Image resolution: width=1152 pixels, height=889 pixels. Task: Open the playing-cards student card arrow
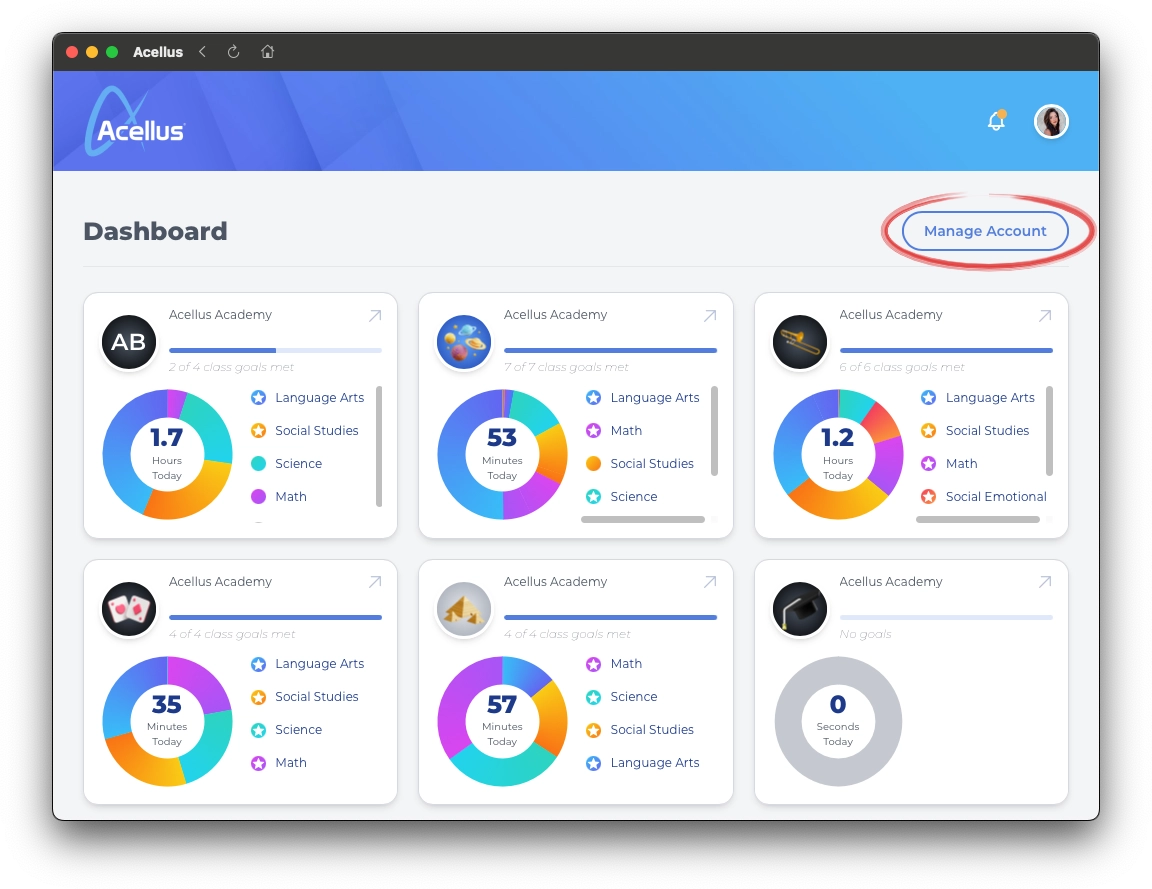click(x=375, y=582)
